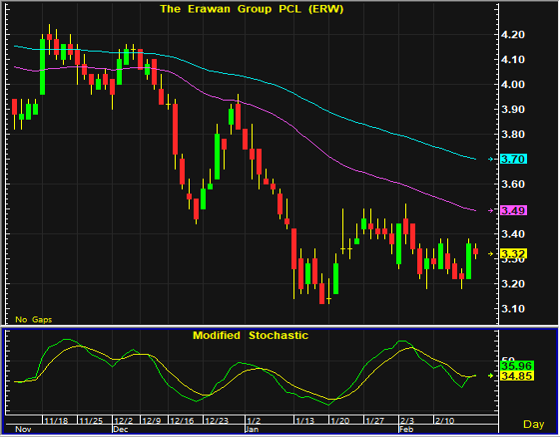Screen dimensions: 560x437
Task: Click the Day timeframe label
Action: [534, 424]
